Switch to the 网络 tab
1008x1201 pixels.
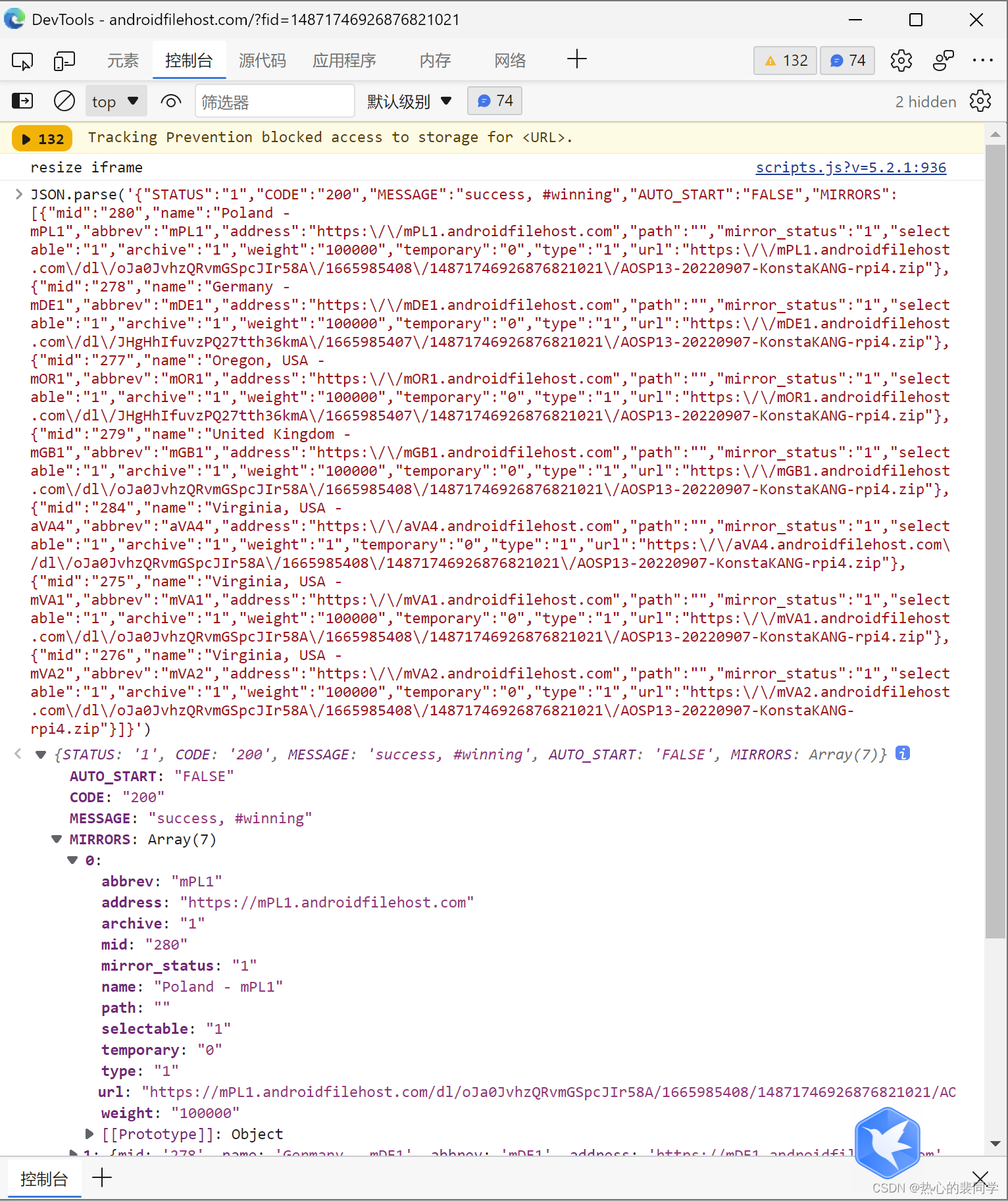(x=511, y=61)
